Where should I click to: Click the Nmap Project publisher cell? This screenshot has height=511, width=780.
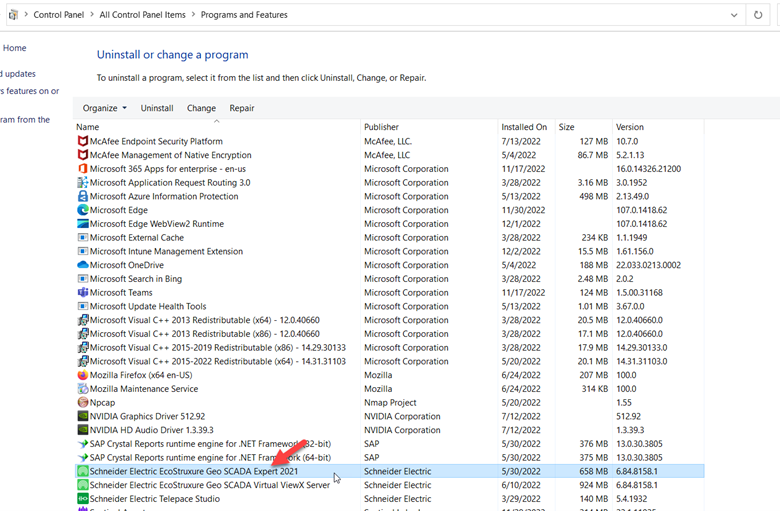click(390, 403)
